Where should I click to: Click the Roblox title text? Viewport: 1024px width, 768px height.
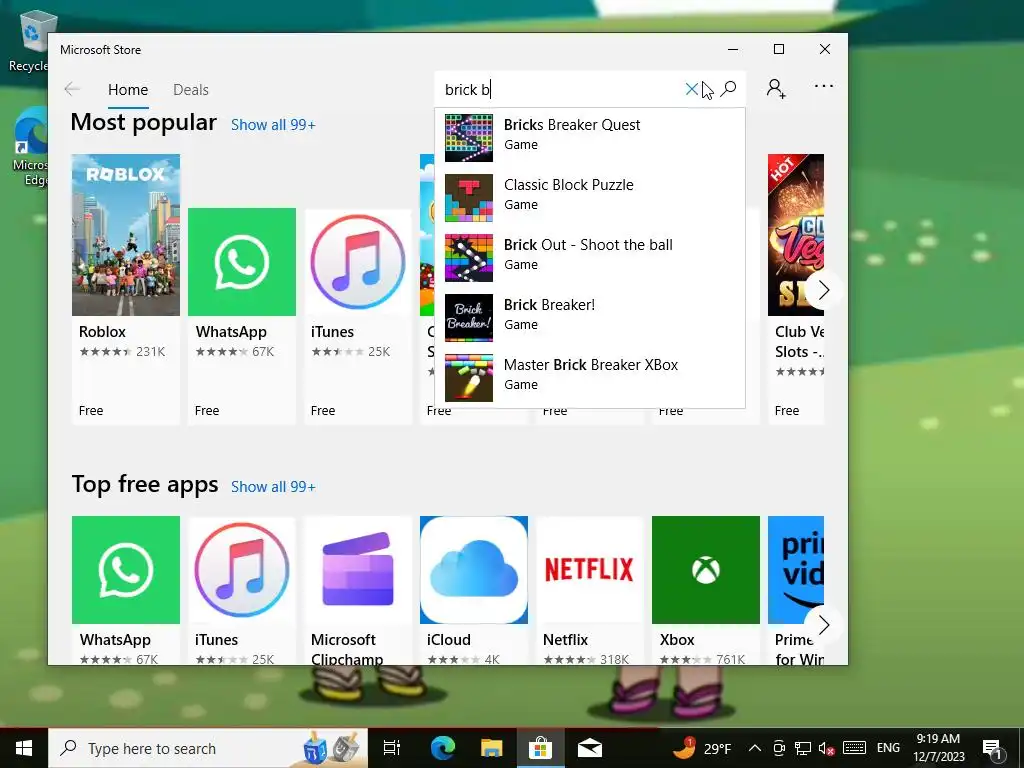click(x=103, y=332)
